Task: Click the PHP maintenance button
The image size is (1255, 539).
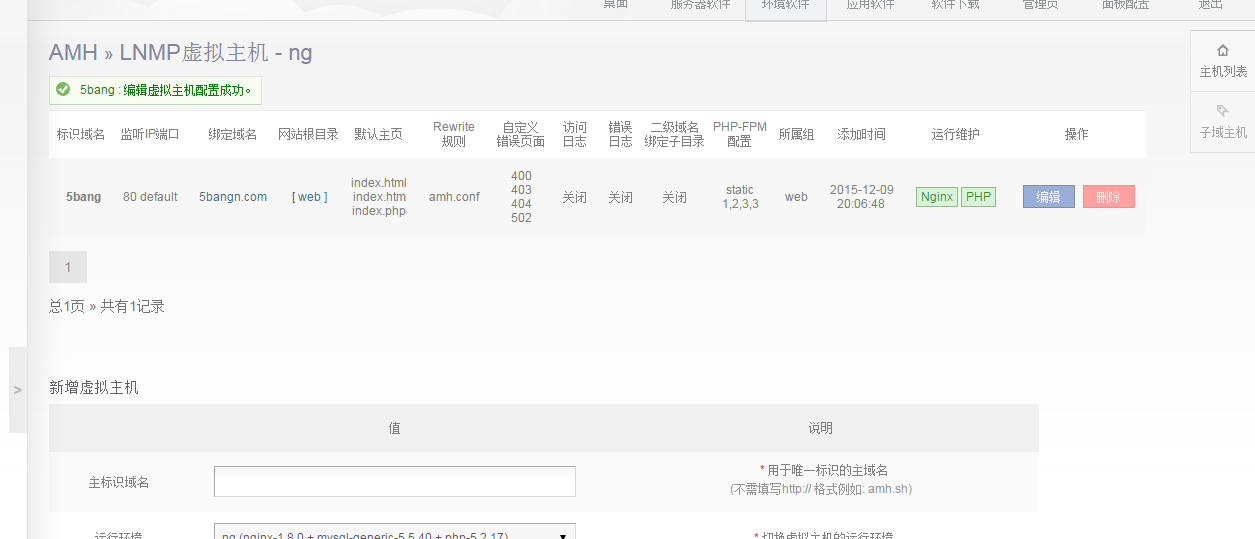Action: 978,197
